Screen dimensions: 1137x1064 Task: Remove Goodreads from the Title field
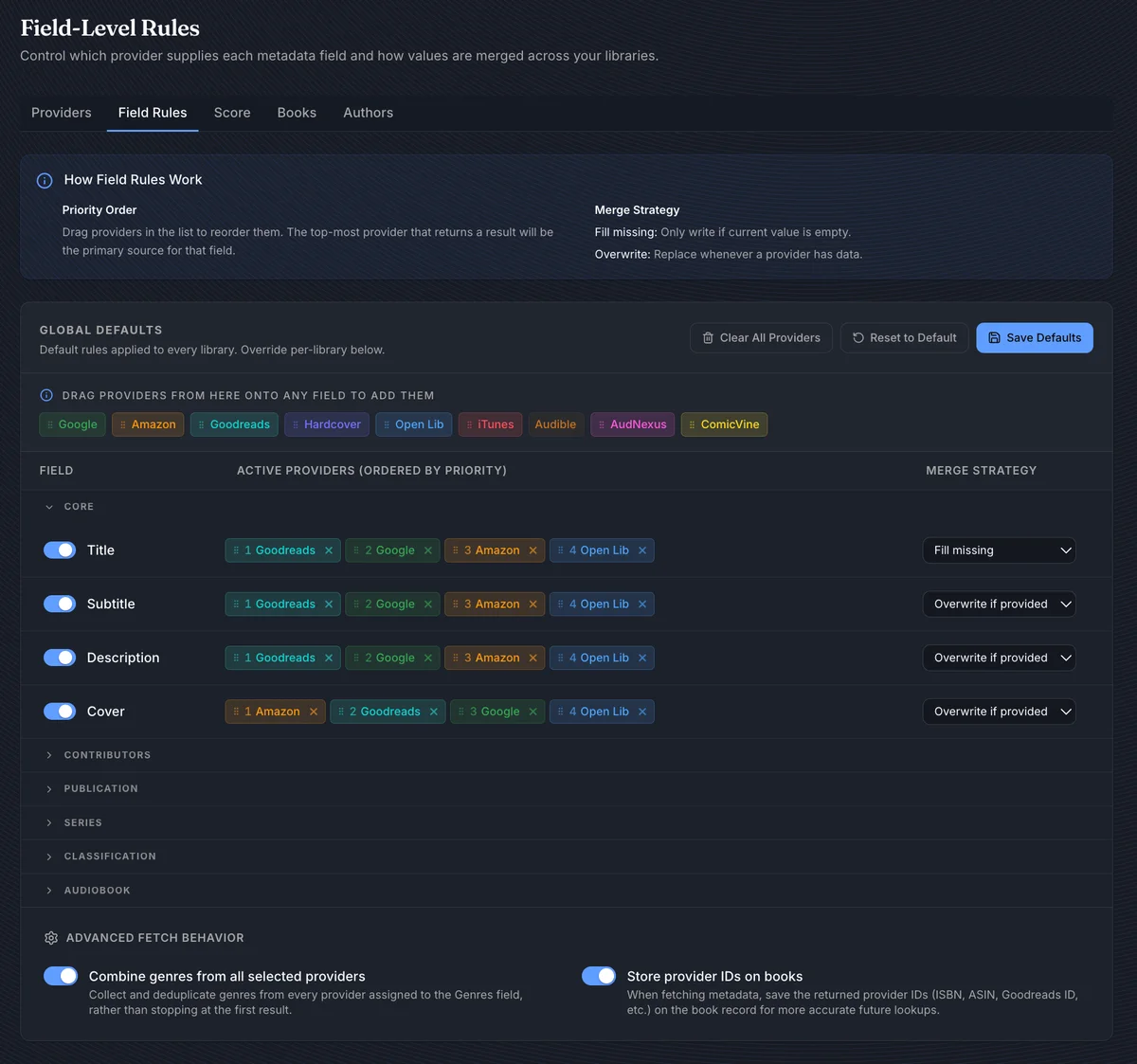[329, 550]
